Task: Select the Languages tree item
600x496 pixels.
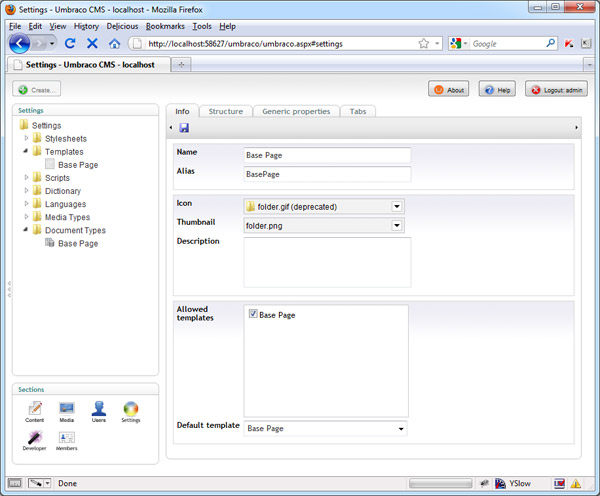Action: [65, 204]
